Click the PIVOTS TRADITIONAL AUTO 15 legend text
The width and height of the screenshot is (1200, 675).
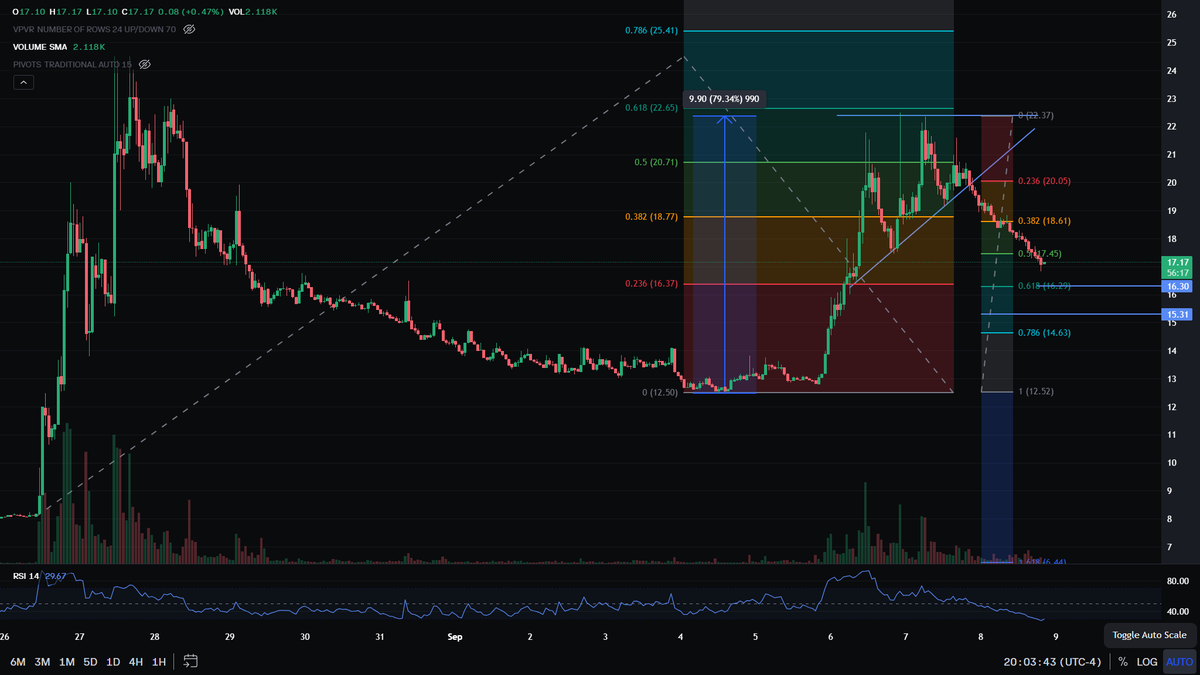pyautogui.click(x=72, y=64)
